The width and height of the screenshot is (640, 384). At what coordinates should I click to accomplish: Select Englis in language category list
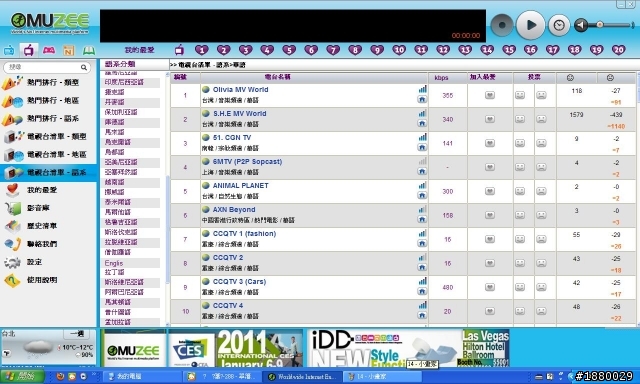[114, 263]
